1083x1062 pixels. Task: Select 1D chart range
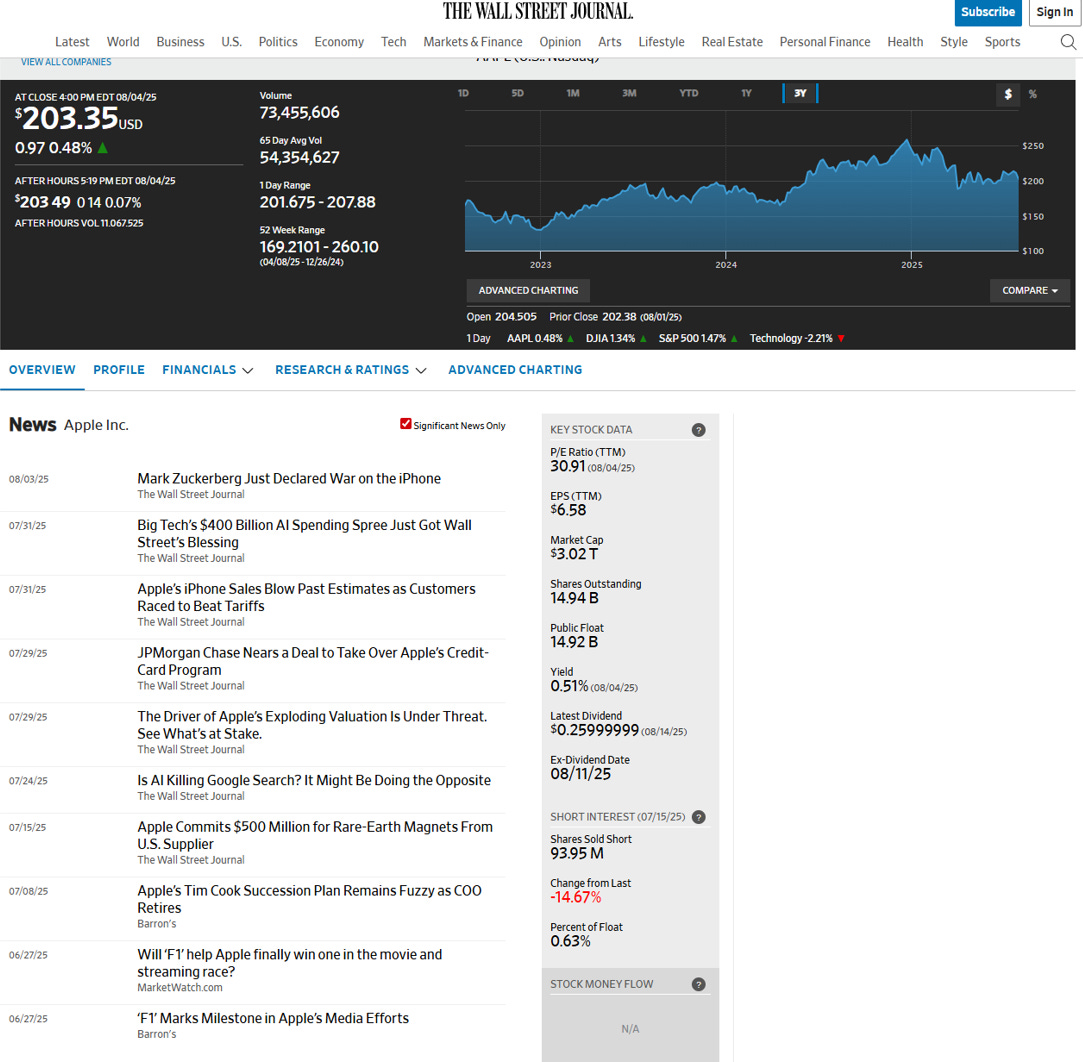463,93
